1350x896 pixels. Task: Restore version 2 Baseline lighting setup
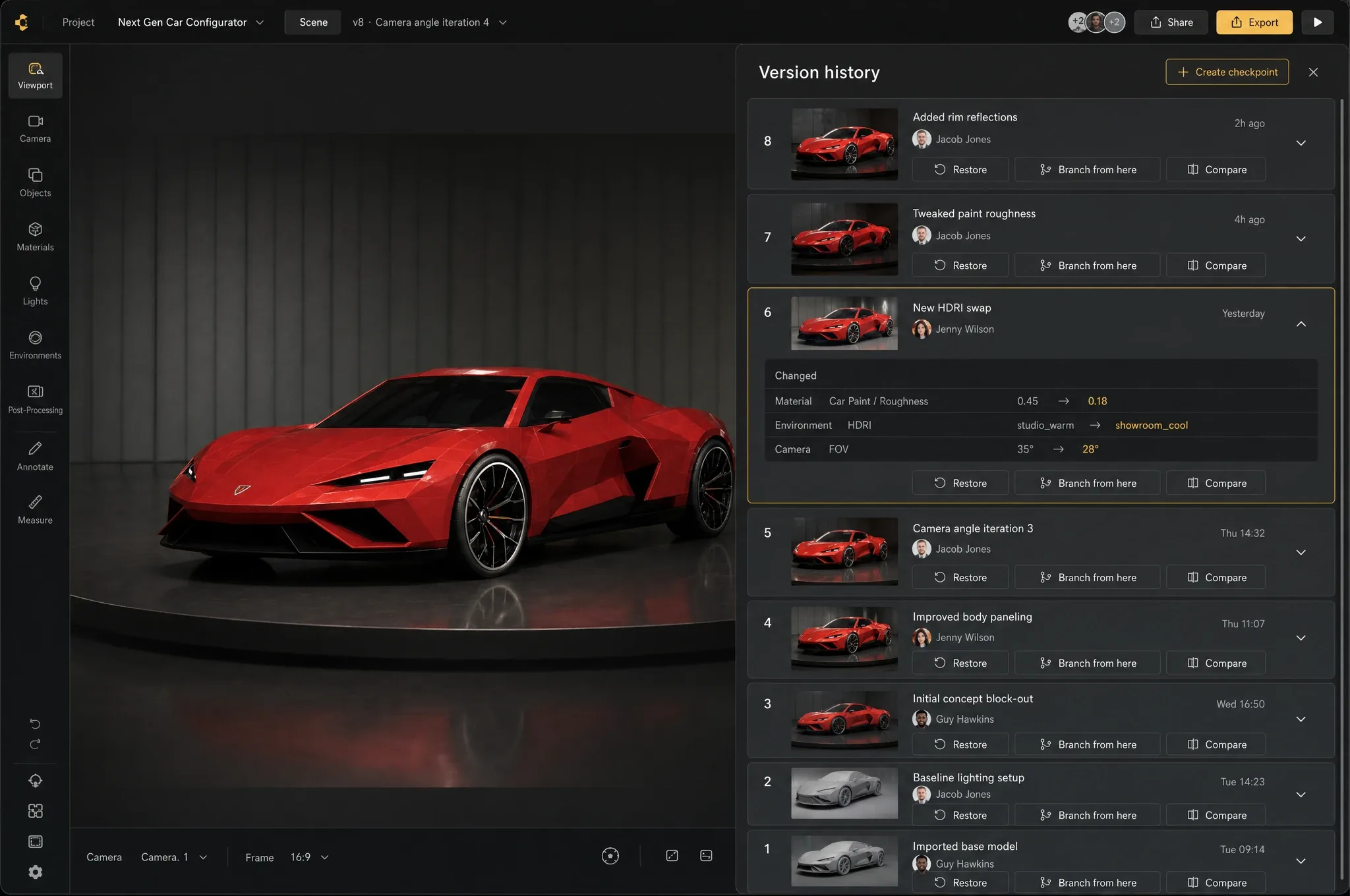(x=960, y=815)
